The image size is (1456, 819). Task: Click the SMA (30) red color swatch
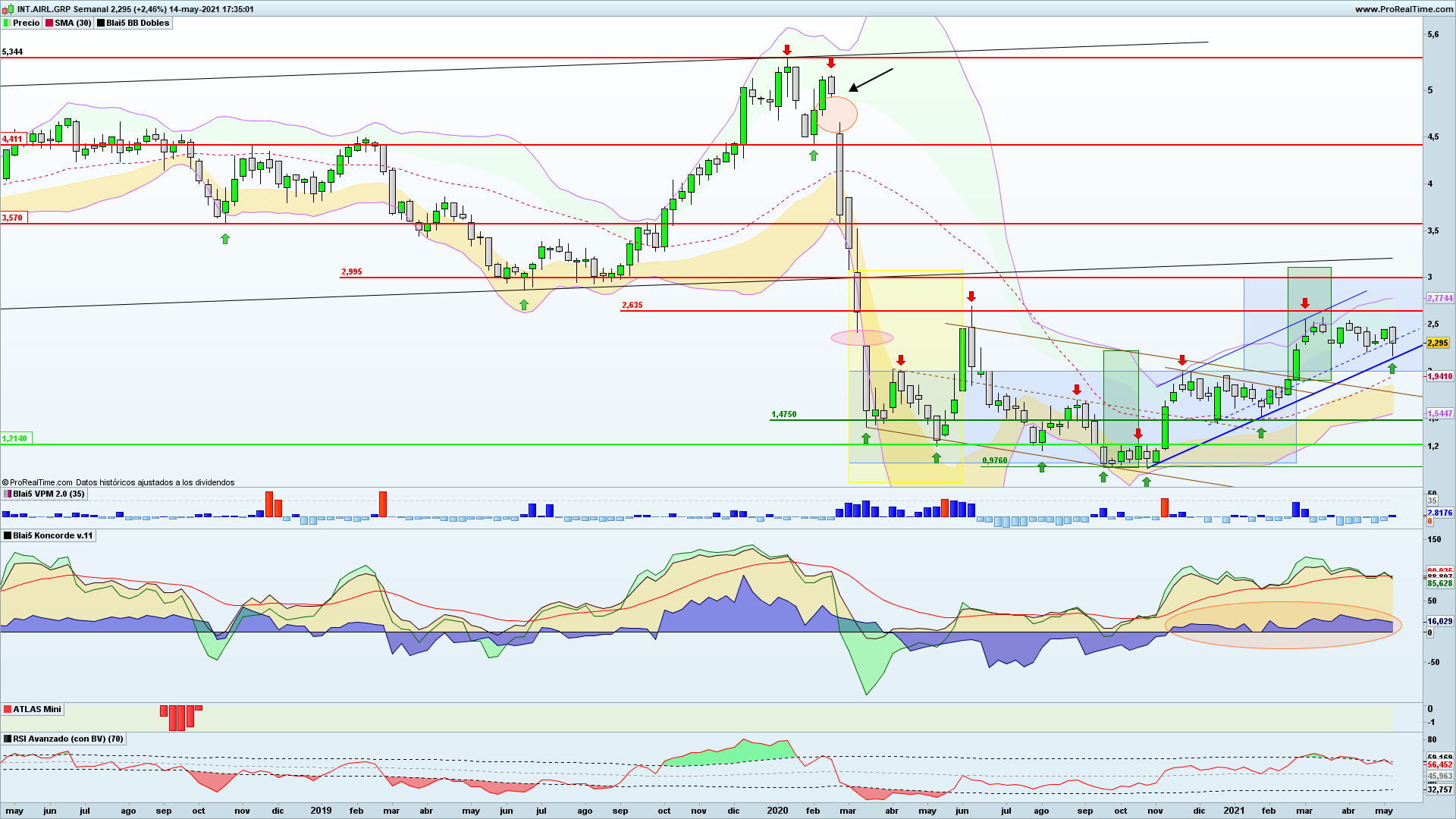pos(49,23)
